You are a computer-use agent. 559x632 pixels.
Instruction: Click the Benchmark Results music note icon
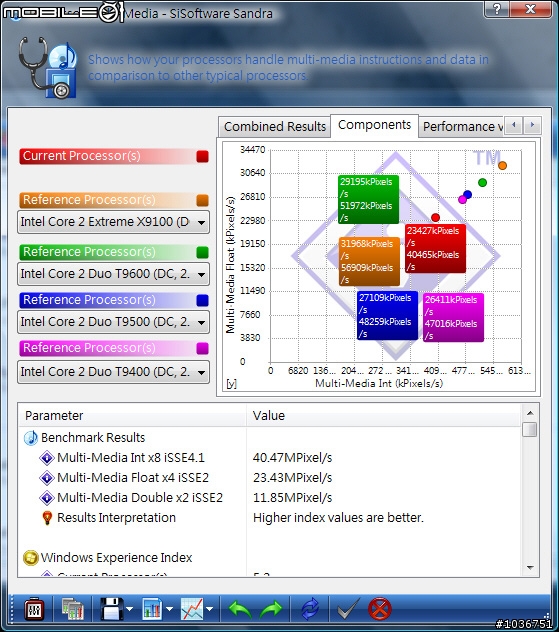point(31,438)
